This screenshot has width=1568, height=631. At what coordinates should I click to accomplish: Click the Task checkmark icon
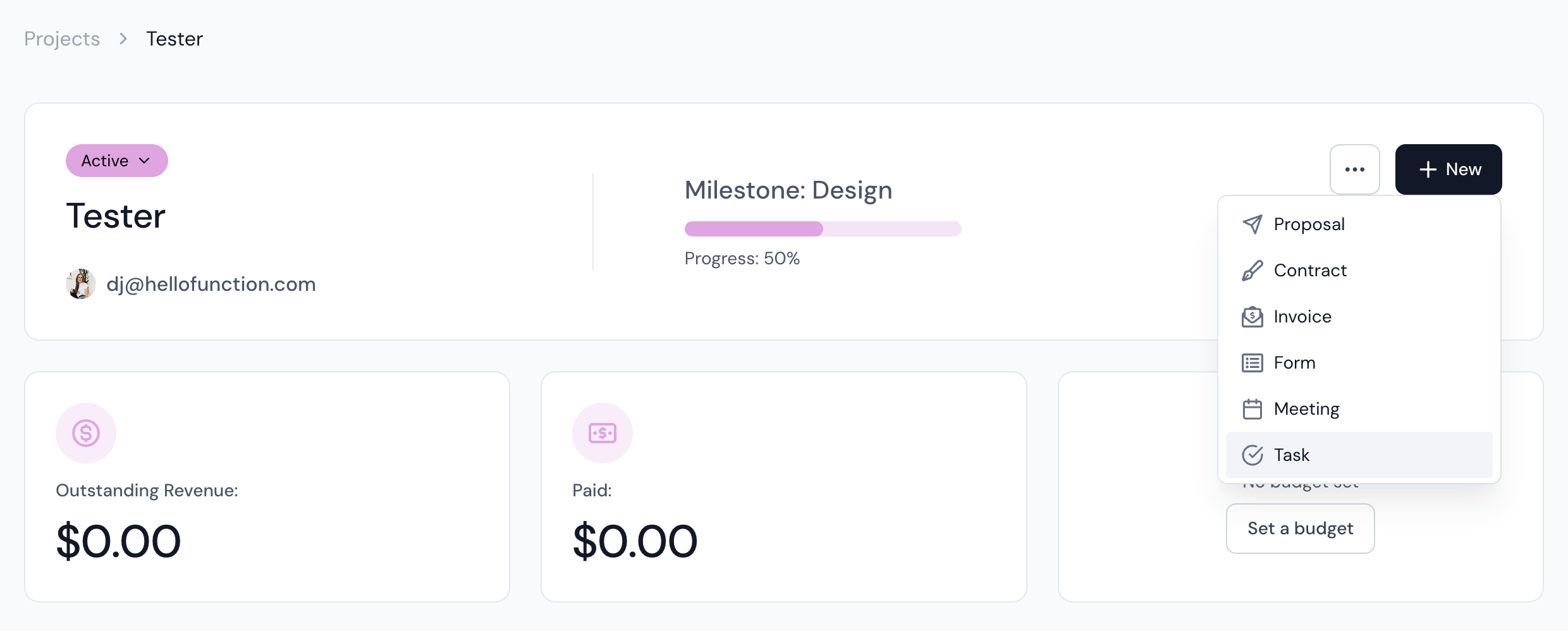[1252, 455]
